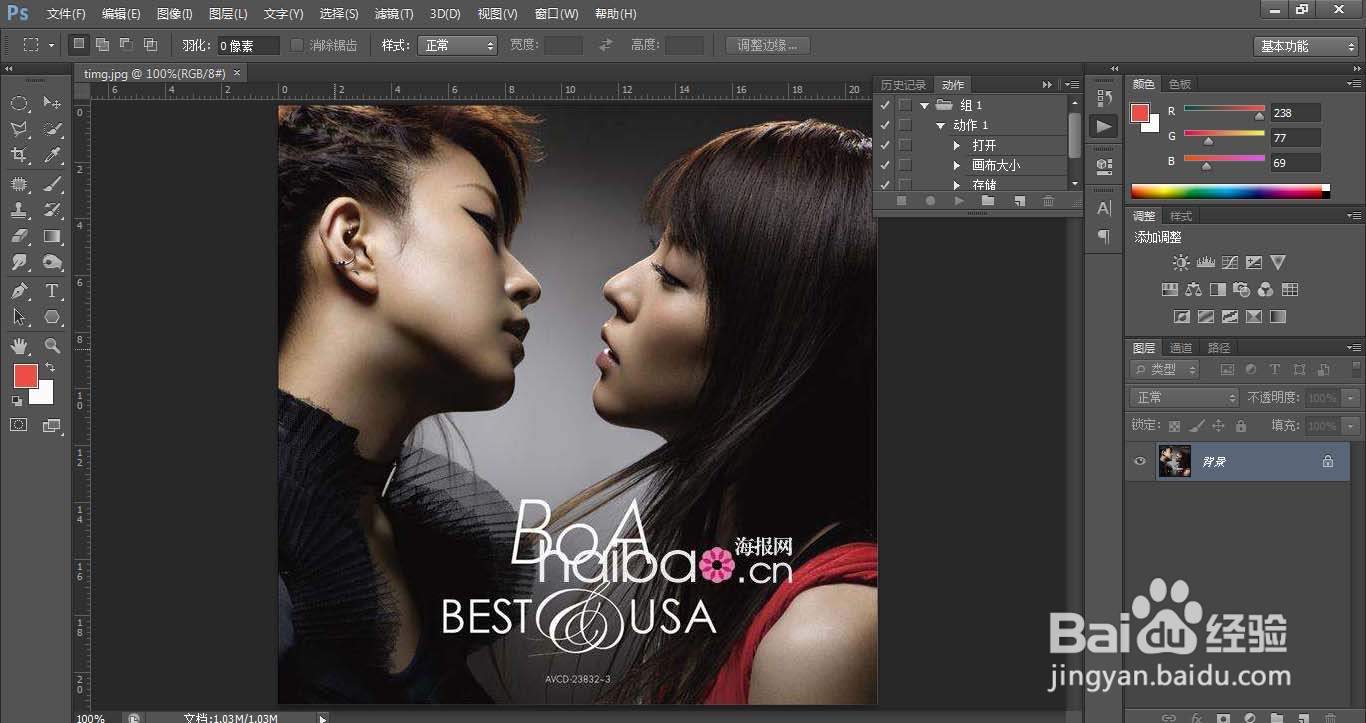Switch to the 通道 tab

point(1181,348)
